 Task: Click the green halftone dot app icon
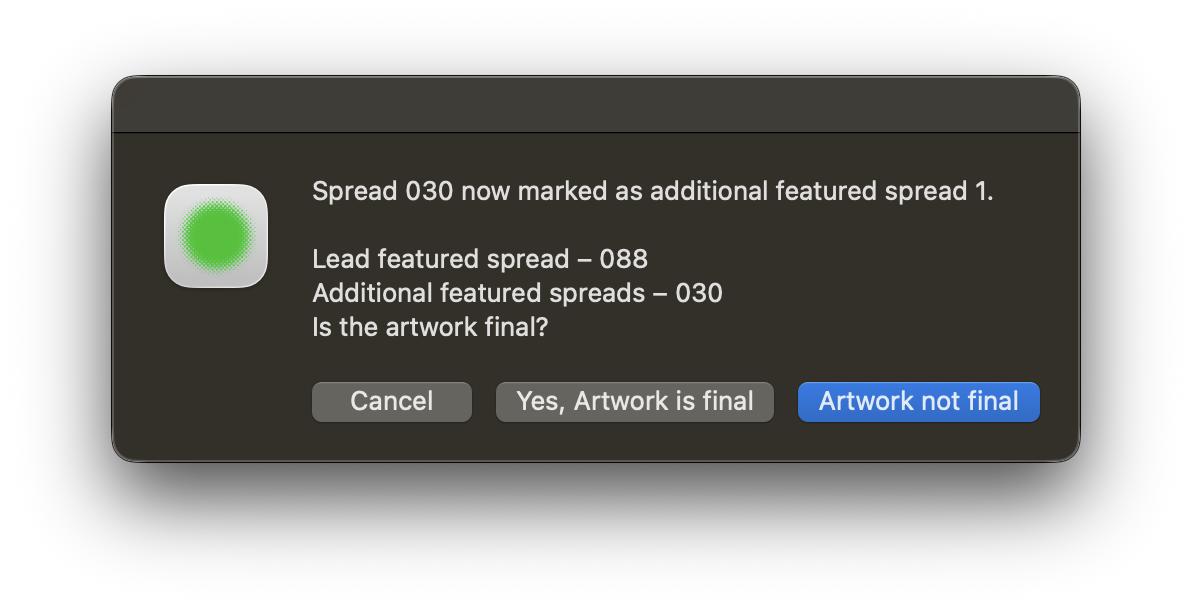[x=216, y=235]
